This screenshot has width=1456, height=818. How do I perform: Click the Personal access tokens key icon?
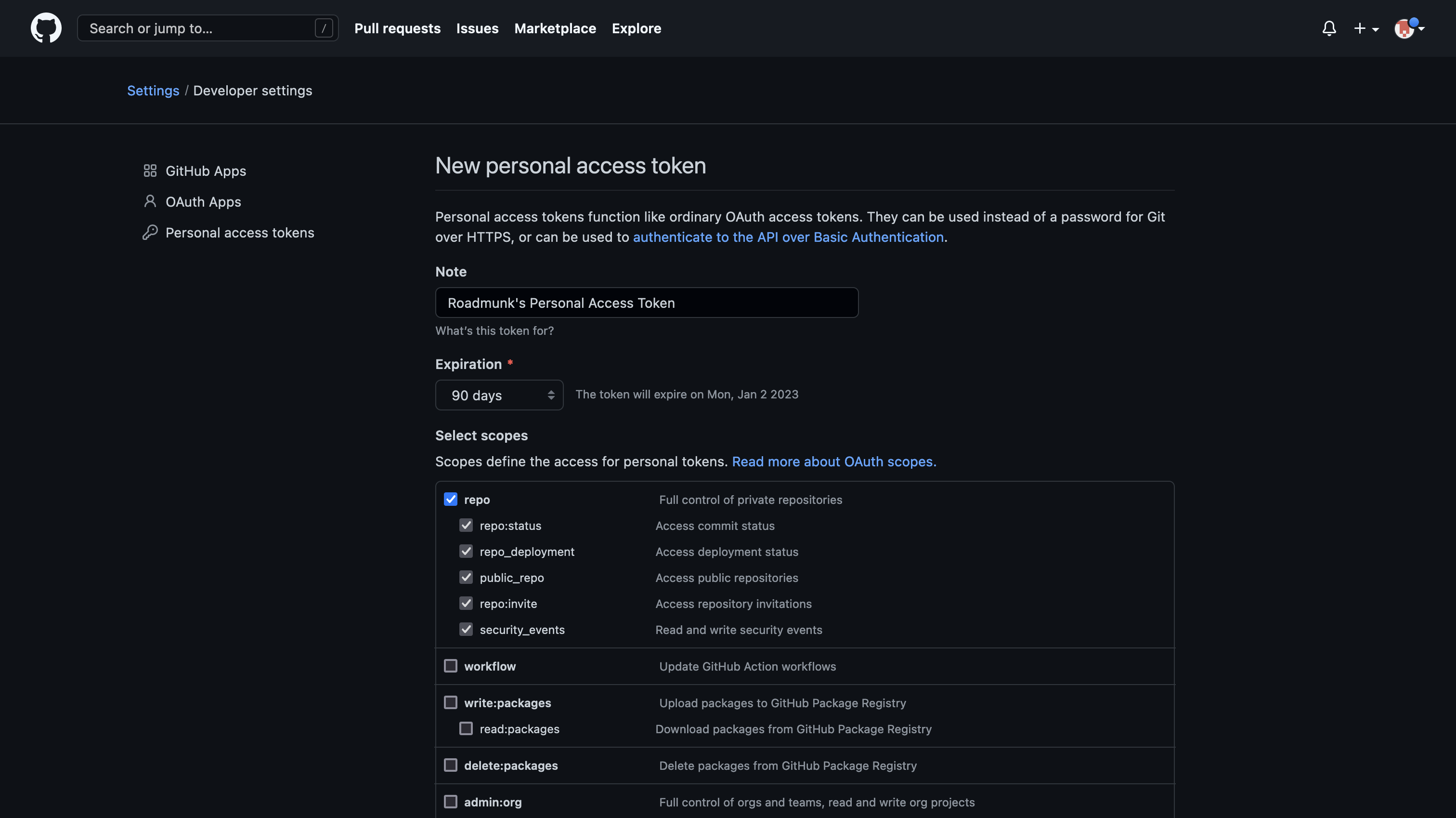click(150, 233)
